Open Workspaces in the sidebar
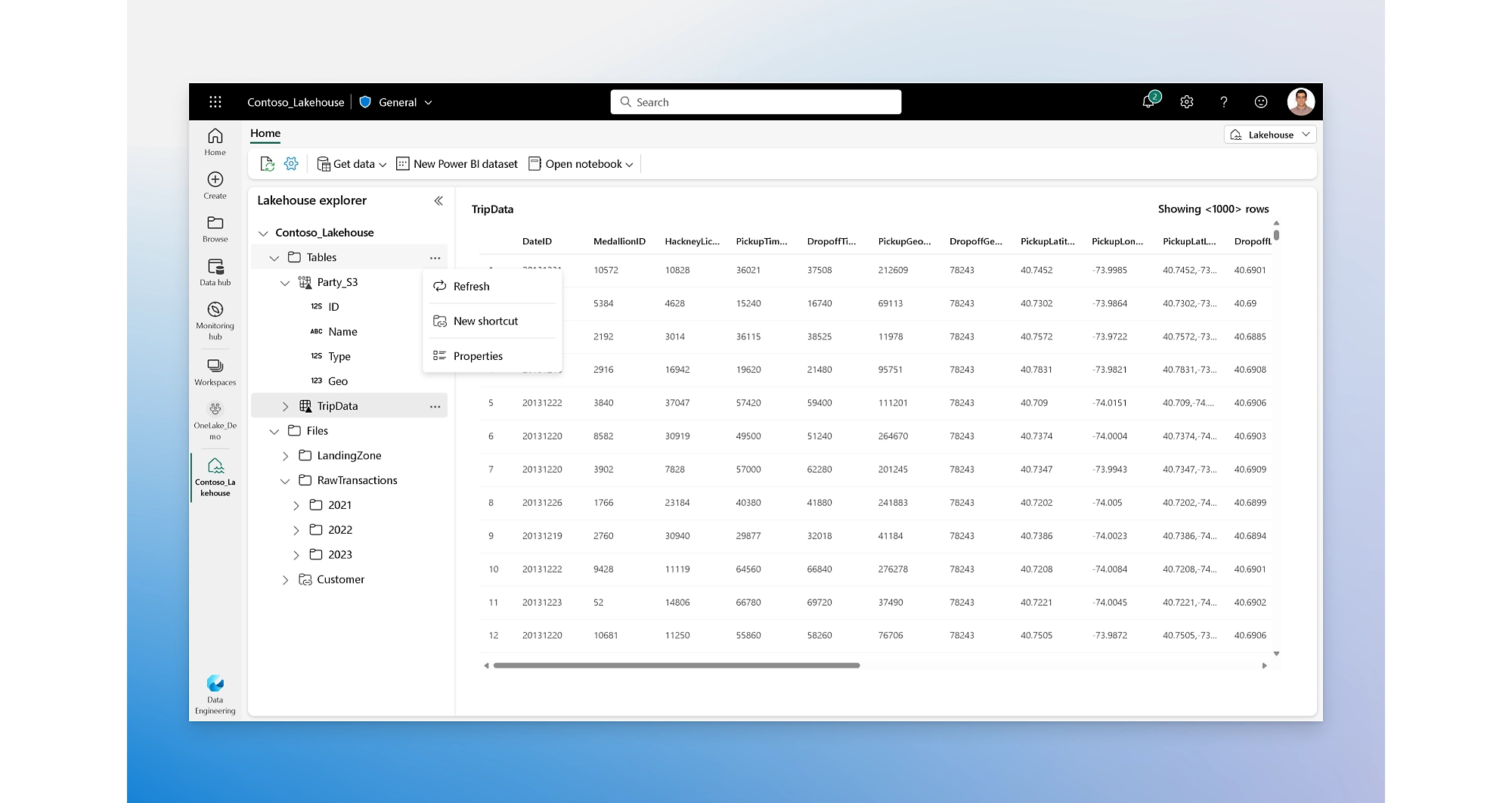This screenshot has width=1512, height=803. click(215, 372)
